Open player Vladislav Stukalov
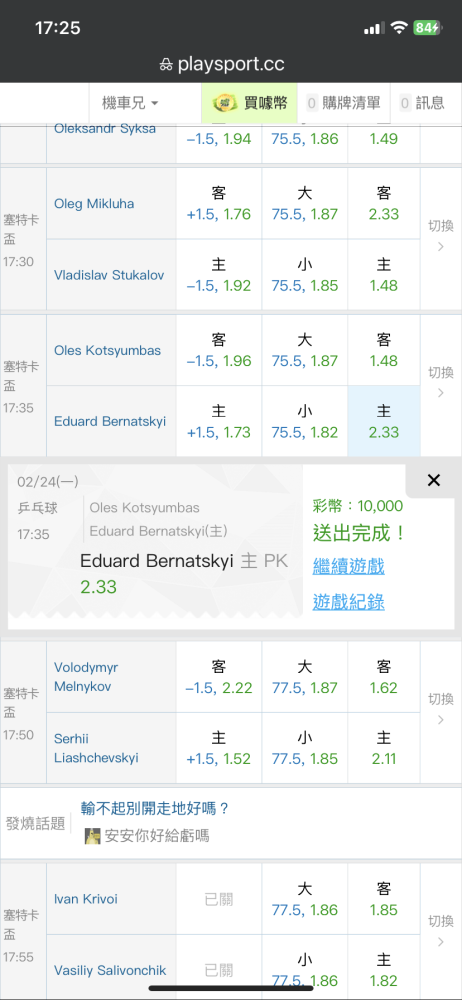This screenshot has width=462, height=1000. pyautogui.click(x=109, y=276)
